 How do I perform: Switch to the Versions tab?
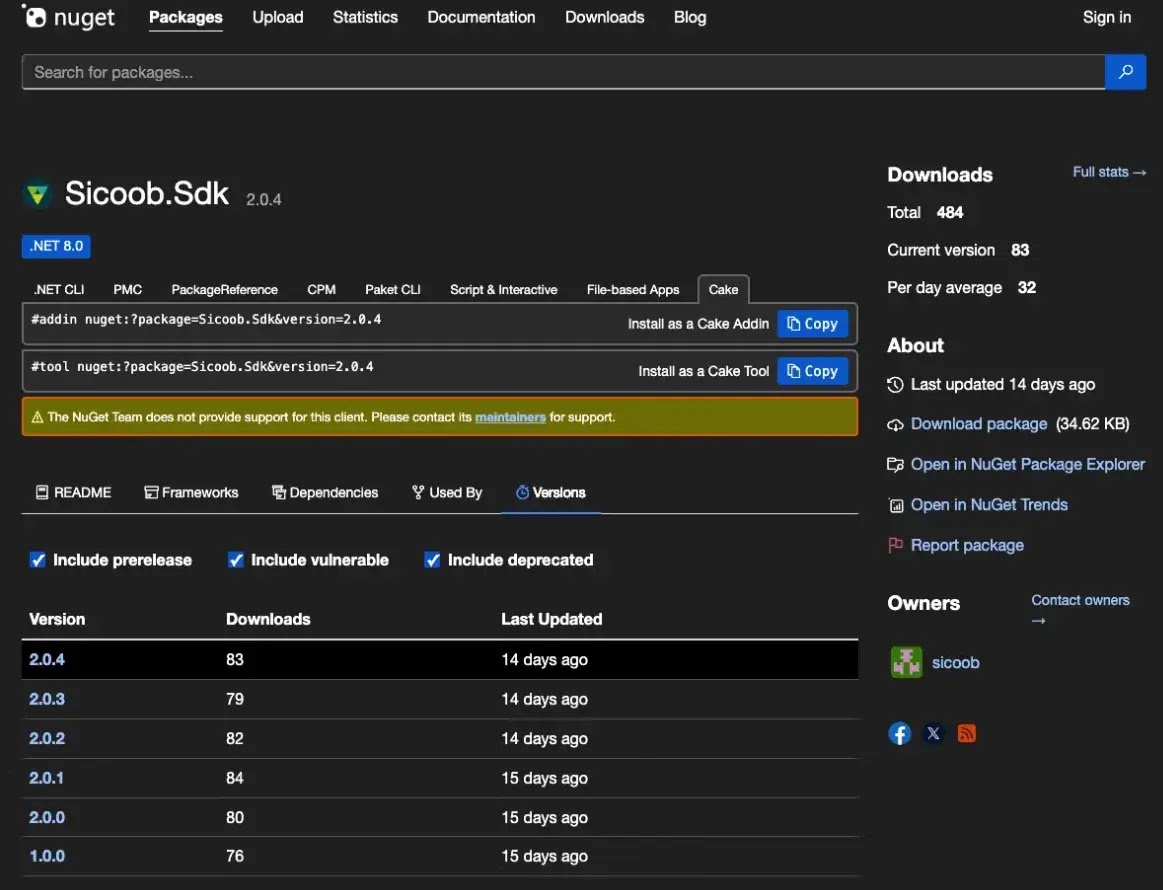pyautogui.click(x=551, y=492)
